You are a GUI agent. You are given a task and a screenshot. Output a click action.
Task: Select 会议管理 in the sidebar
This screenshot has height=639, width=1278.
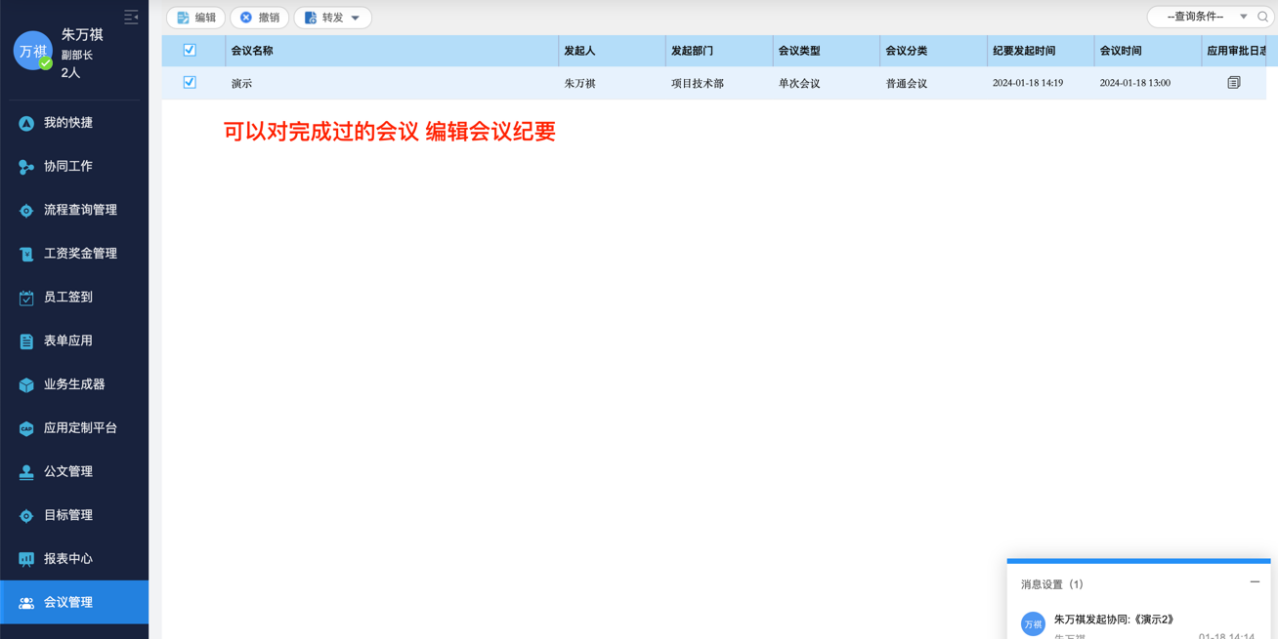68,602
